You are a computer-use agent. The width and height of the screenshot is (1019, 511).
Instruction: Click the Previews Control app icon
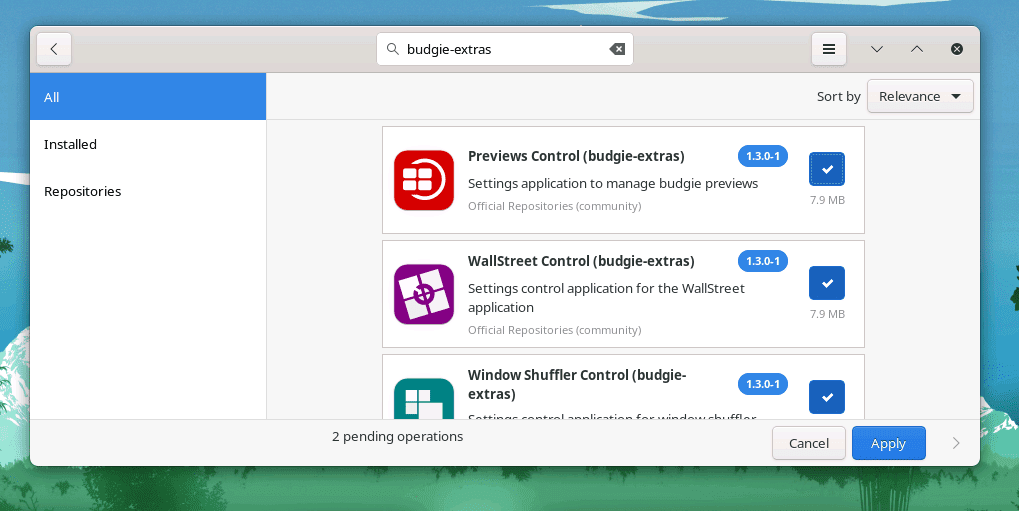click(x=424, y=180)
